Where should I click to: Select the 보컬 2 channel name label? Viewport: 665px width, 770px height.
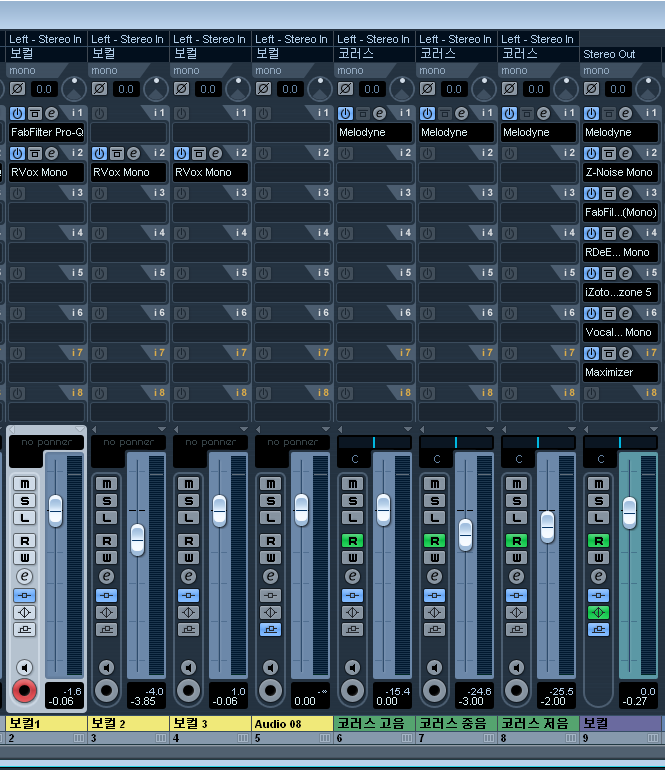[x=129, y=723]
